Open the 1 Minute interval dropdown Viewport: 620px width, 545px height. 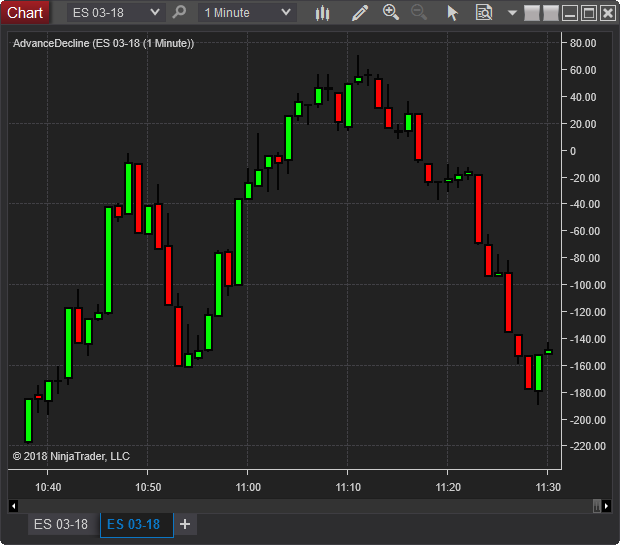click(247, 13)
